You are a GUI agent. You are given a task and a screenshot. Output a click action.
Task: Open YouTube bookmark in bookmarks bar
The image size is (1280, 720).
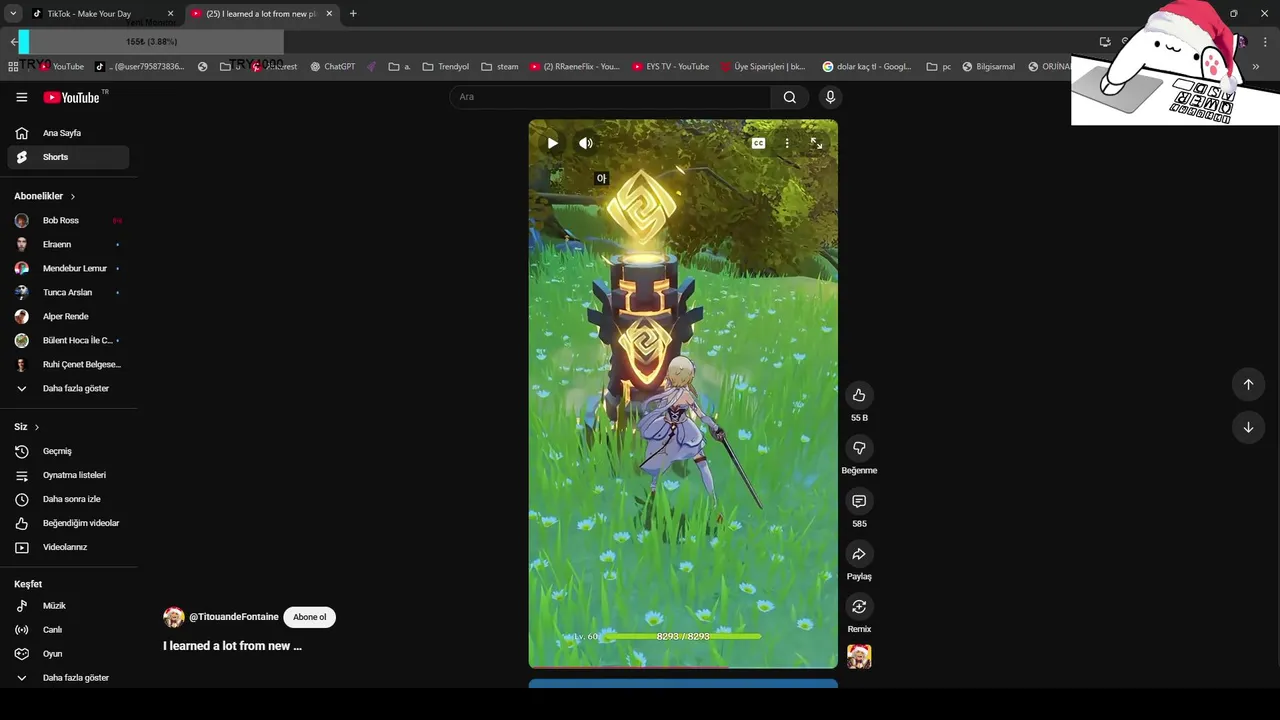[62, 67]
